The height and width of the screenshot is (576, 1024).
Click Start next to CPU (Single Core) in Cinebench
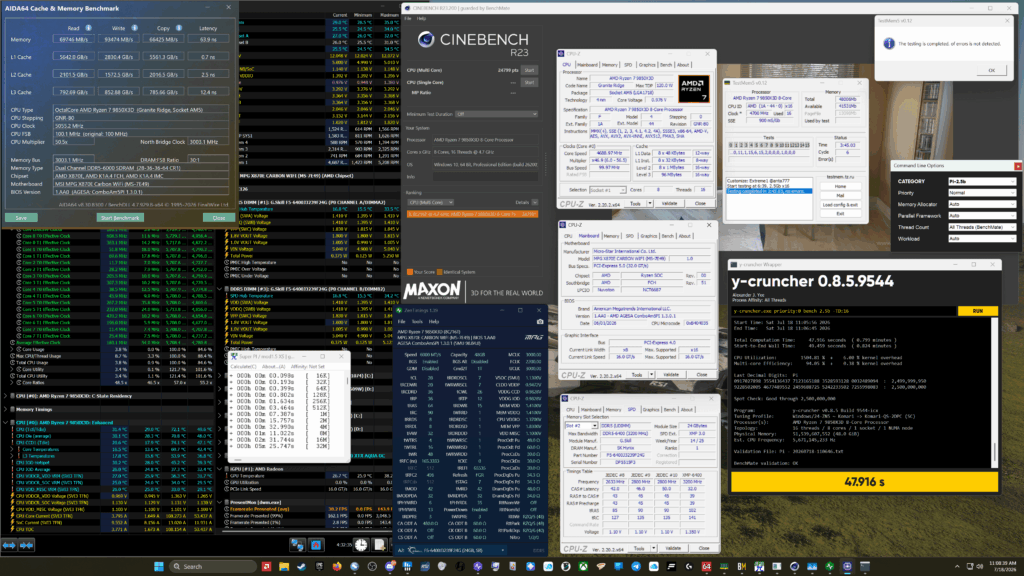pos(529,82)
